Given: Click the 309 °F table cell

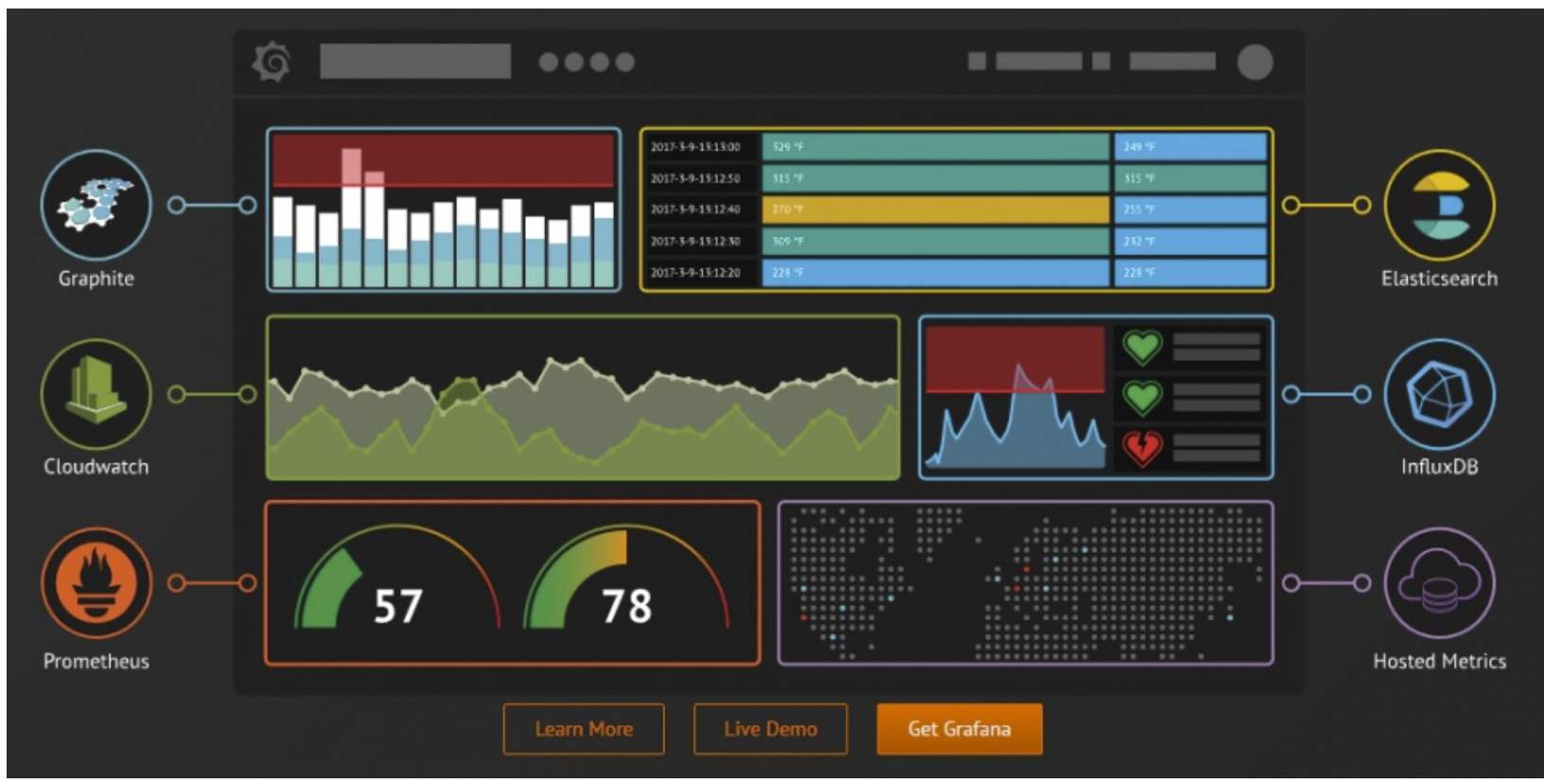Looking at the screenshot, I should click(936, 241).
